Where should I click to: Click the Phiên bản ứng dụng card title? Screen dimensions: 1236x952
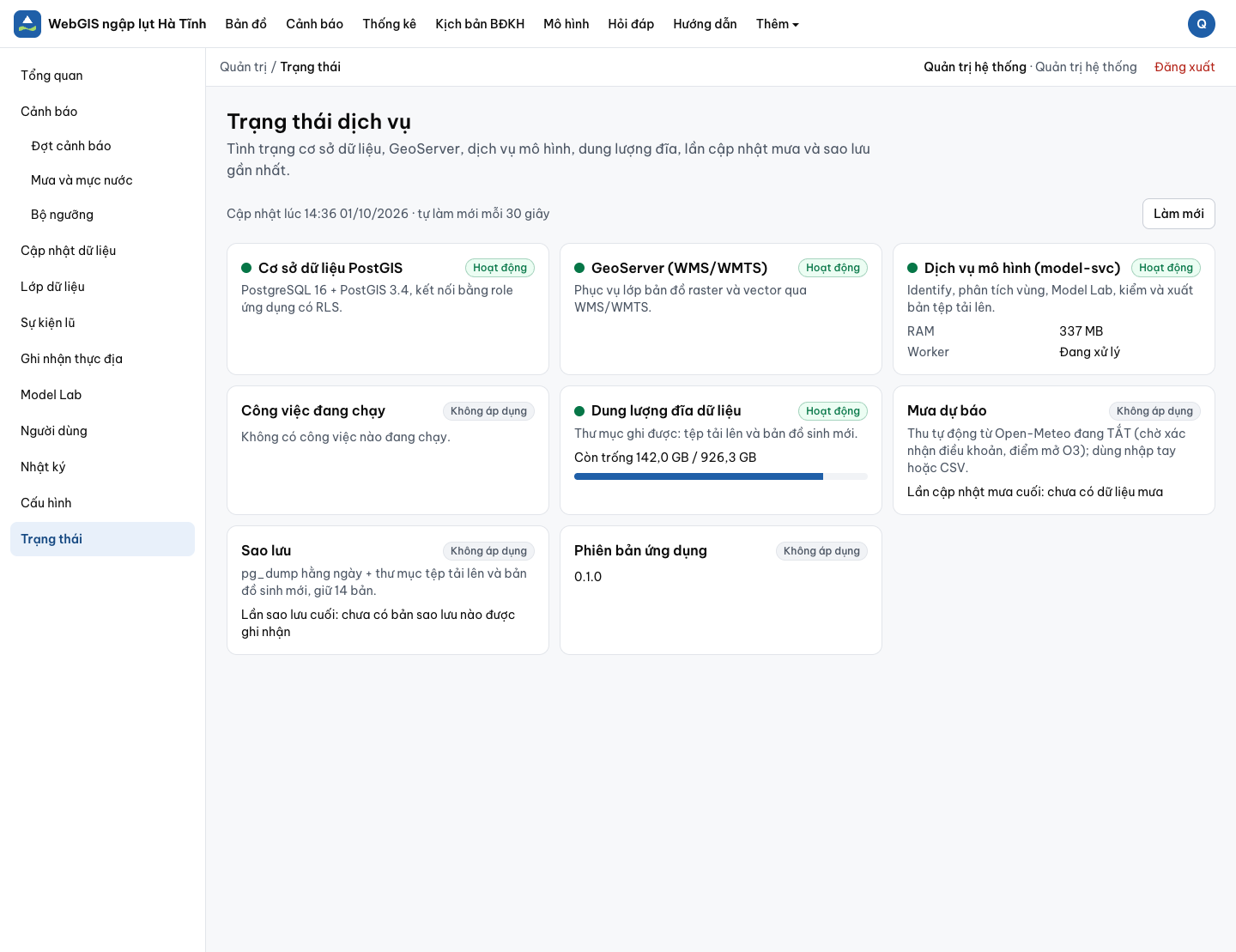pyautogui.click(x=640, y=551)
